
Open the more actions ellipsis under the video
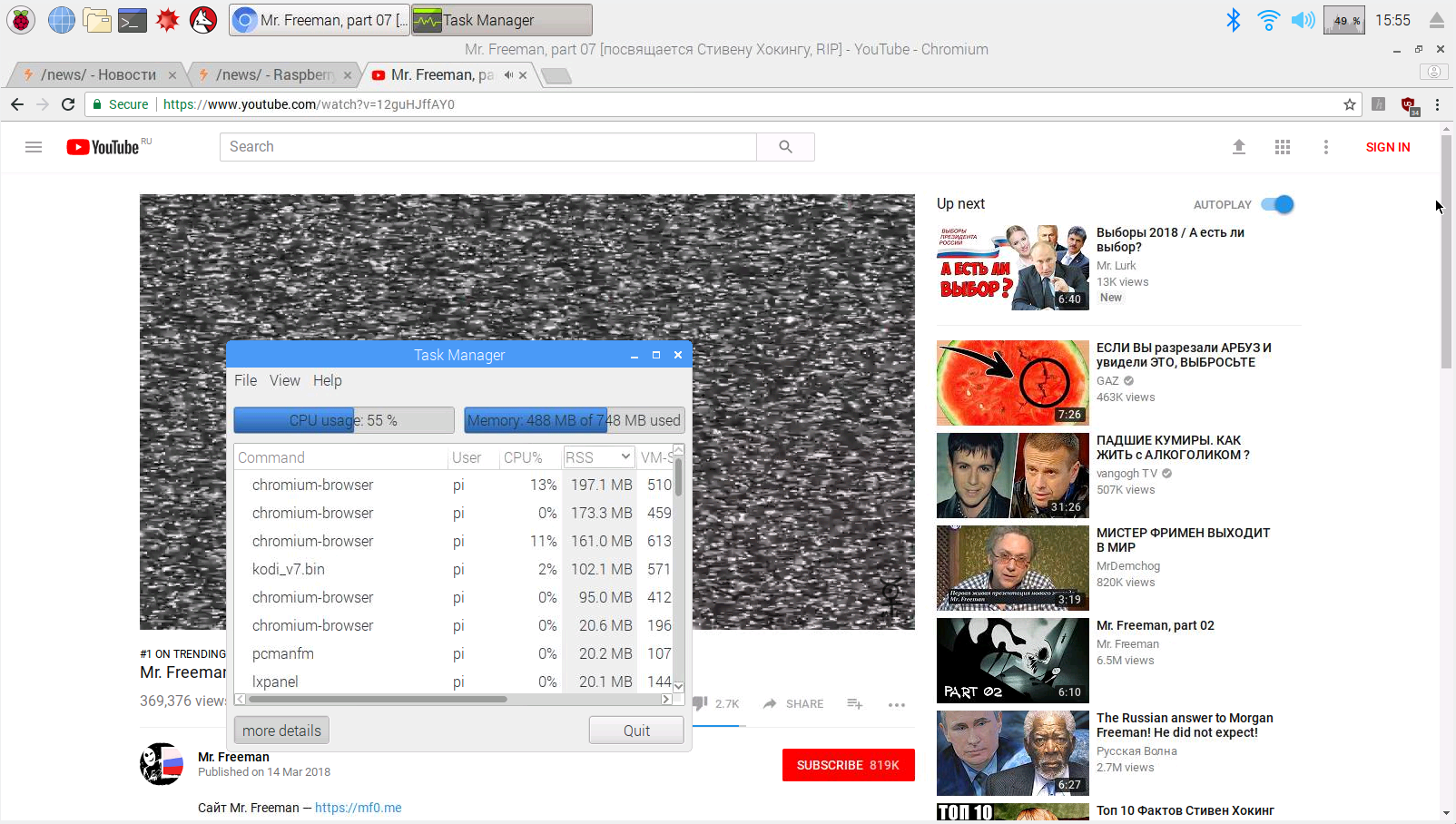click(x=897, y=704)
